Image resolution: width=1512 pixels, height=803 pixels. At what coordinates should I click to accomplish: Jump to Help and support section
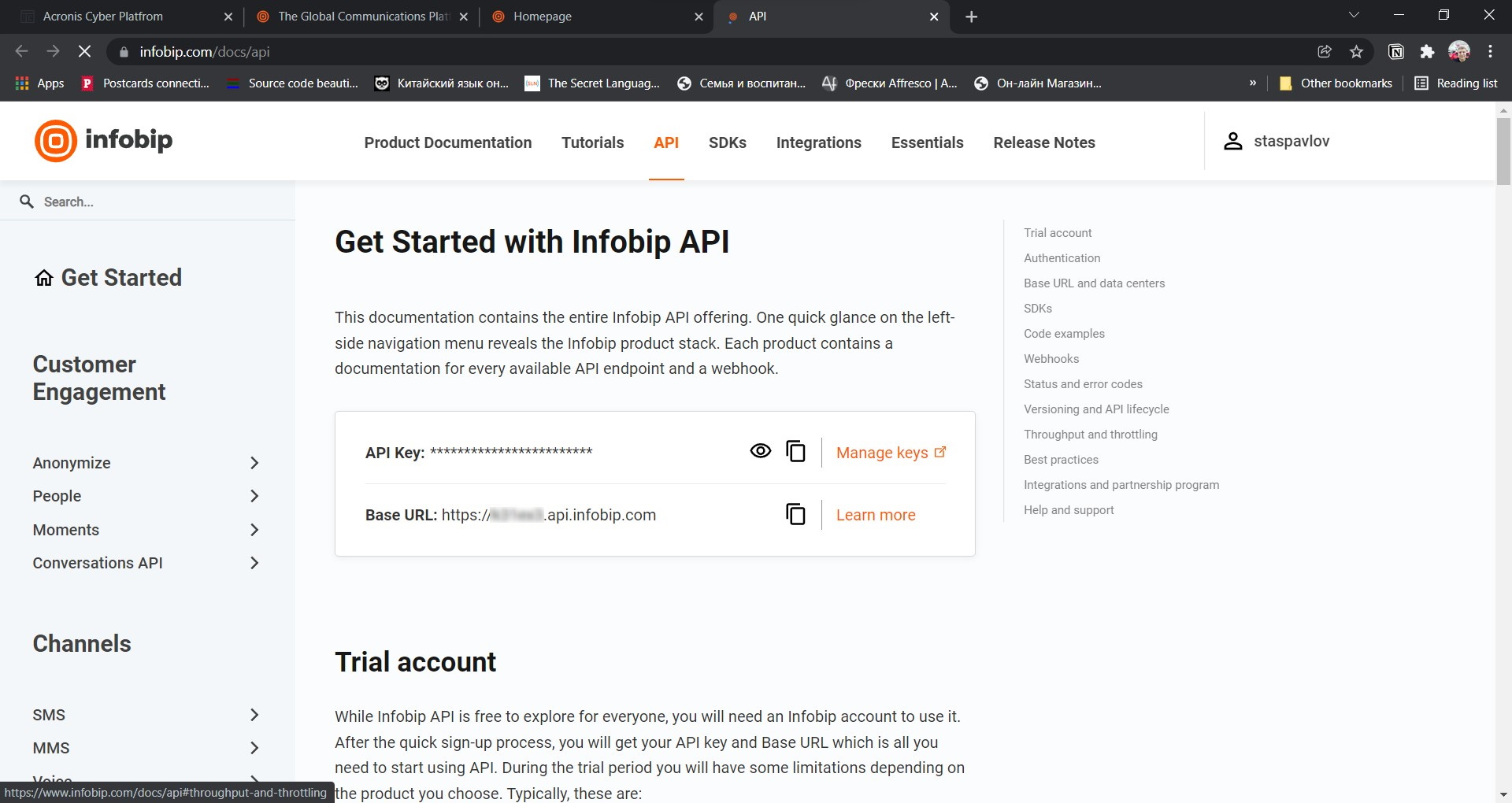1069,510
